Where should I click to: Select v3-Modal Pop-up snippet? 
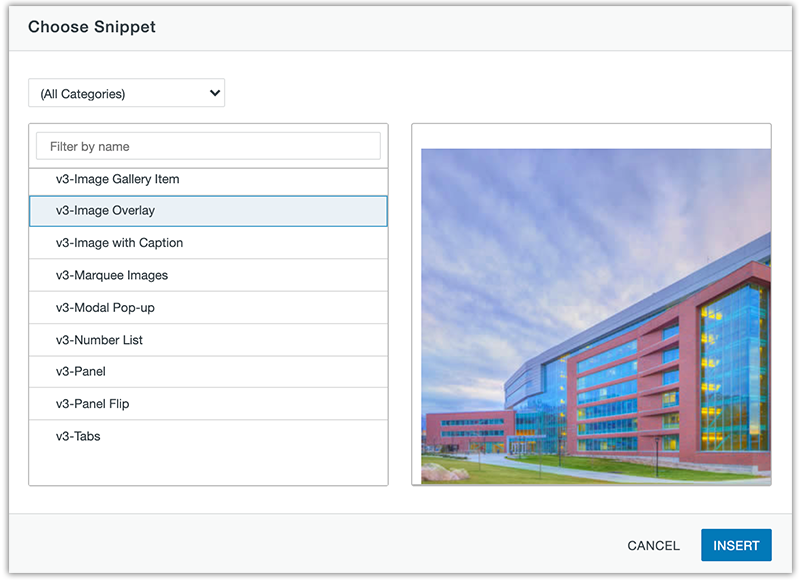click(x=208, y=308)
